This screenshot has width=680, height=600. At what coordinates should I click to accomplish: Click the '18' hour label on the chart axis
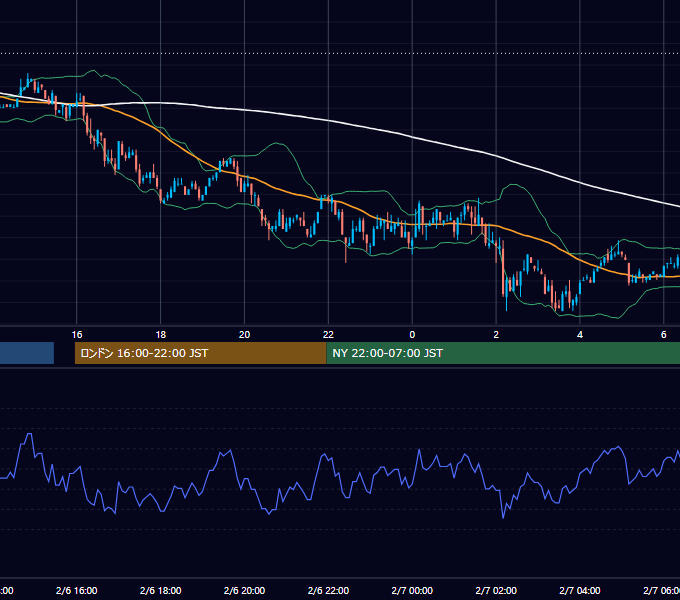click(x=160, y=335)
